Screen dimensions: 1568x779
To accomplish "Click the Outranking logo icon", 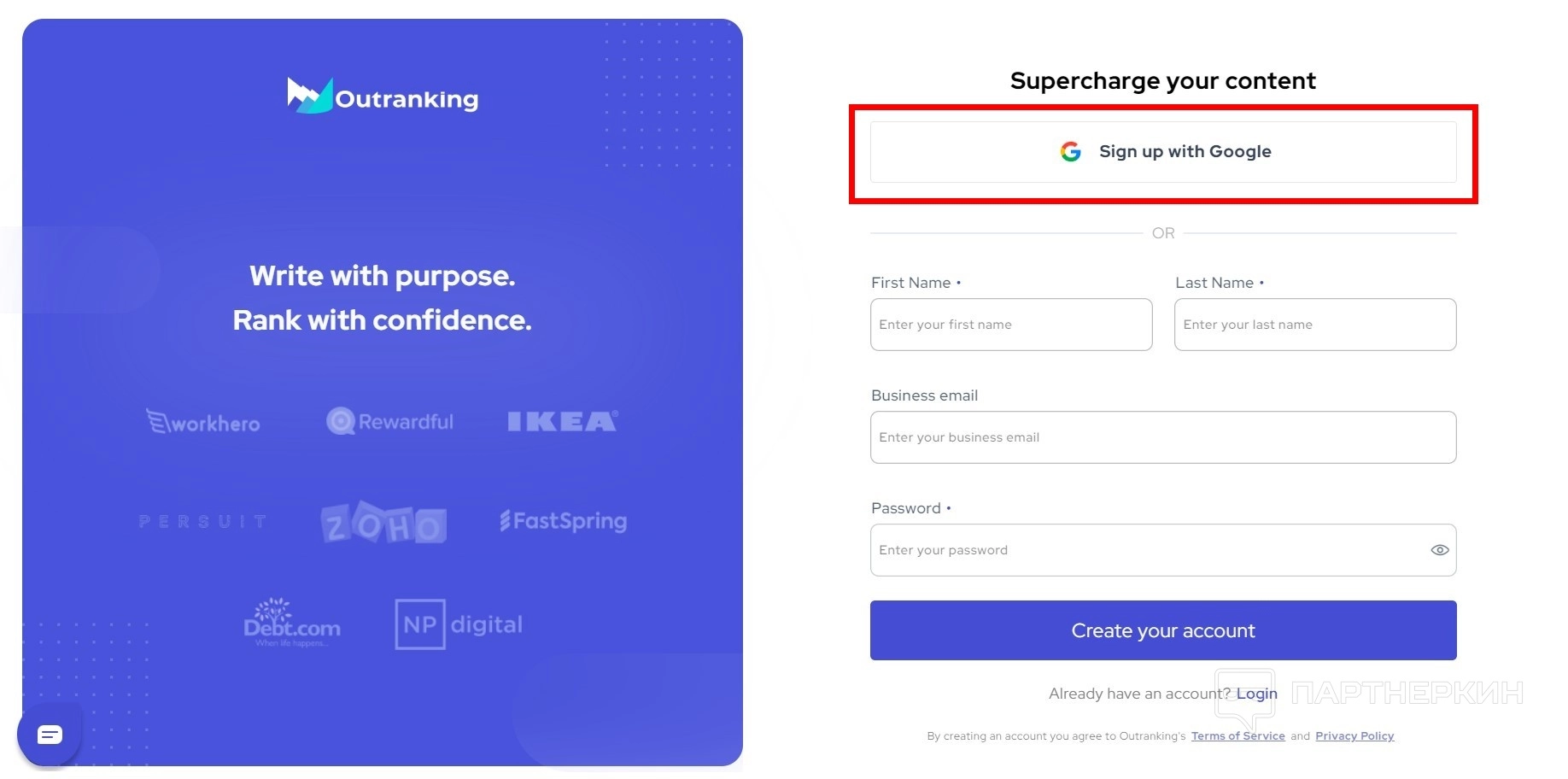I will 309,96.
